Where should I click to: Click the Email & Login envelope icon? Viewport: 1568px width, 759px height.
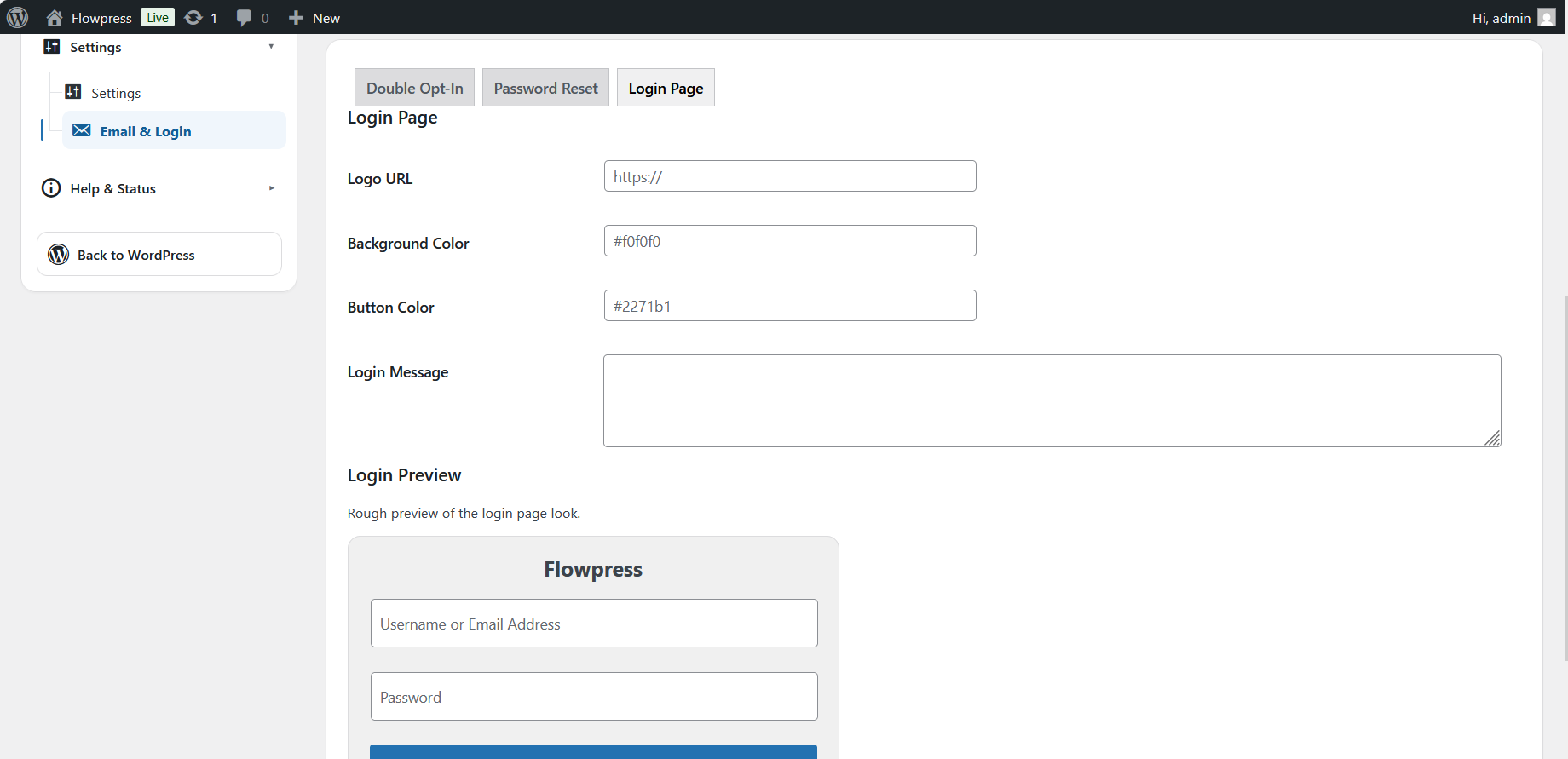pyautogui.click(x=82, y=130)
